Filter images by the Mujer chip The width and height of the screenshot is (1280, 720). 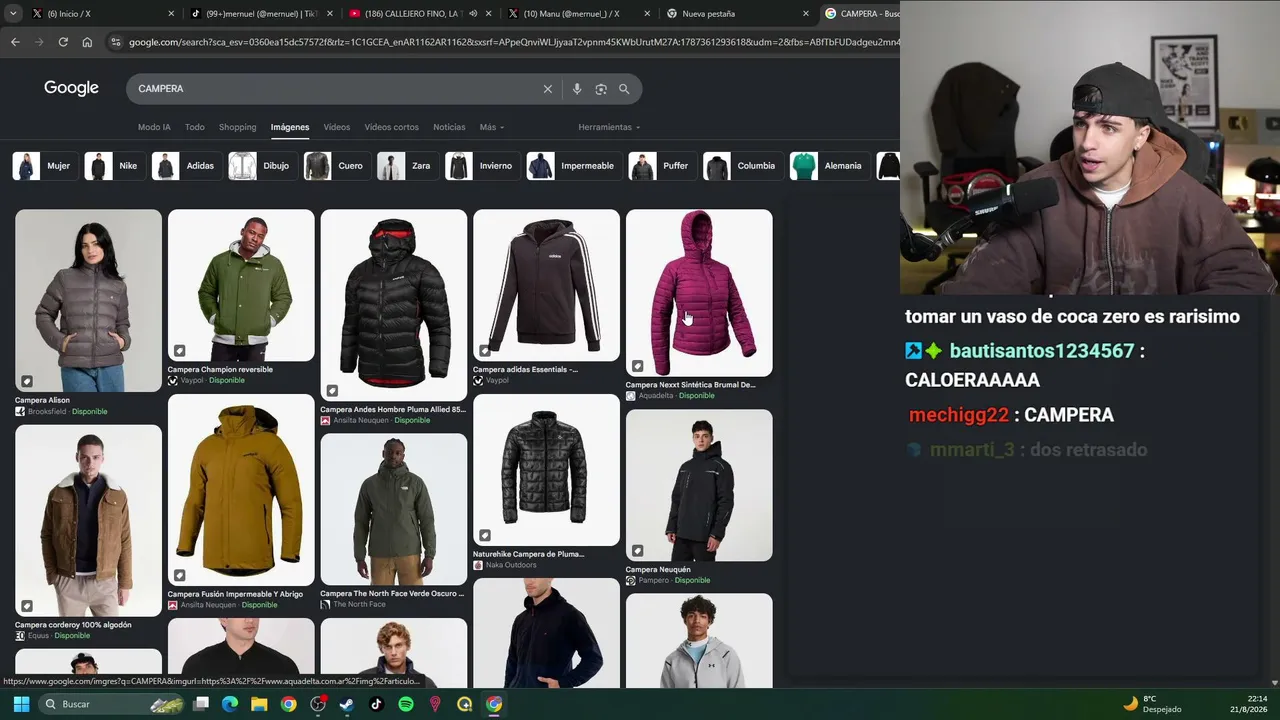(x=44, y=166)
